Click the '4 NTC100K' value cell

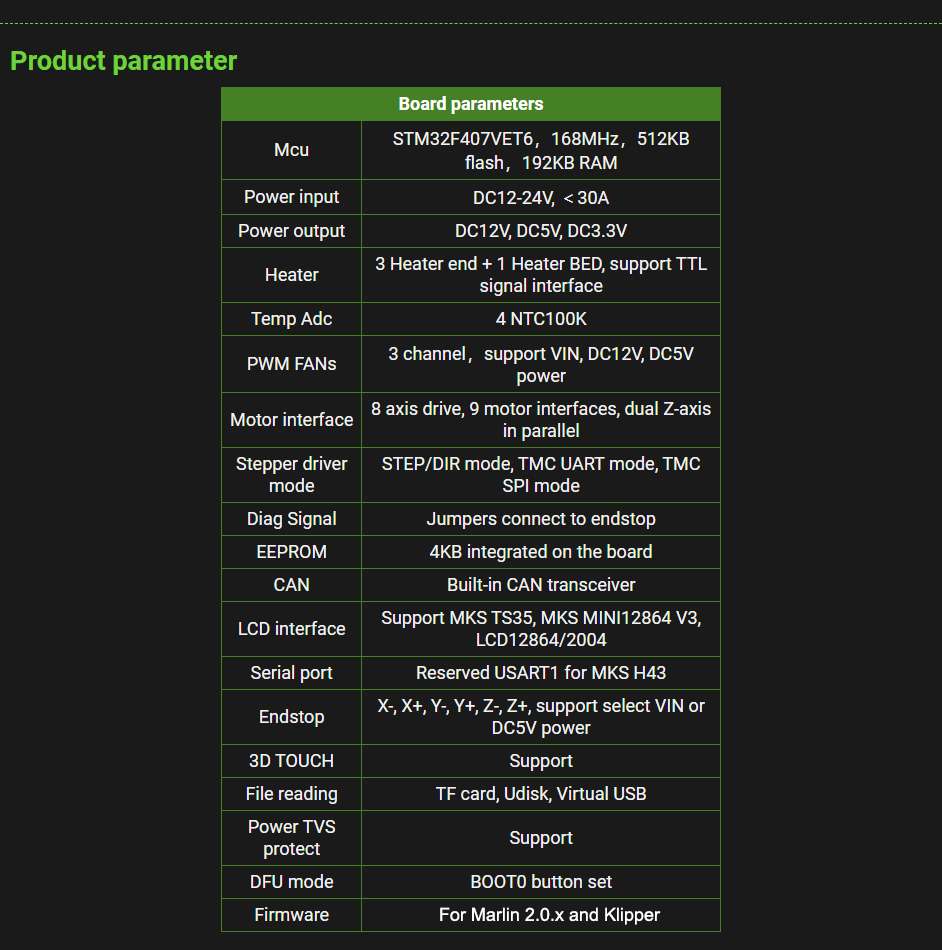(541, 319)
